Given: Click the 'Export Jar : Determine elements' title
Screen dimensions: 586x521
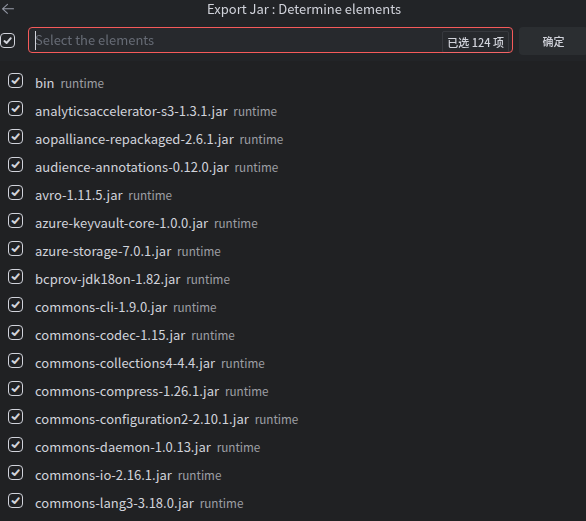Looking at the screenshot, I should (x=304, y=9).
